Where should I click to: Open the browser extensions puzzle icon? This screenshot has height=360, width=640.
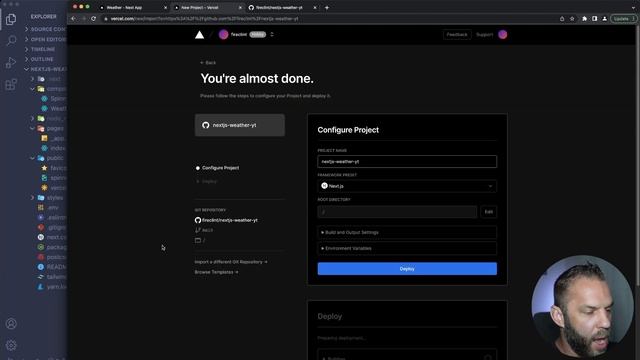pyautogui.click(x=584, y=19)
